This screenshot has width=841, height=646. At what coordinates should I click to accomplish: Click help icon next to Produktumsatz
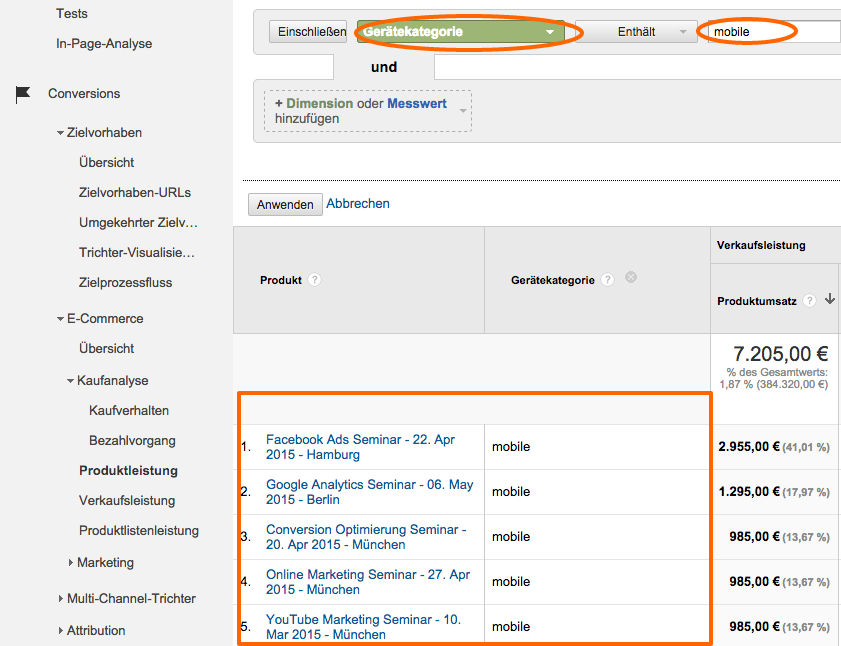[x=810, y=300]
